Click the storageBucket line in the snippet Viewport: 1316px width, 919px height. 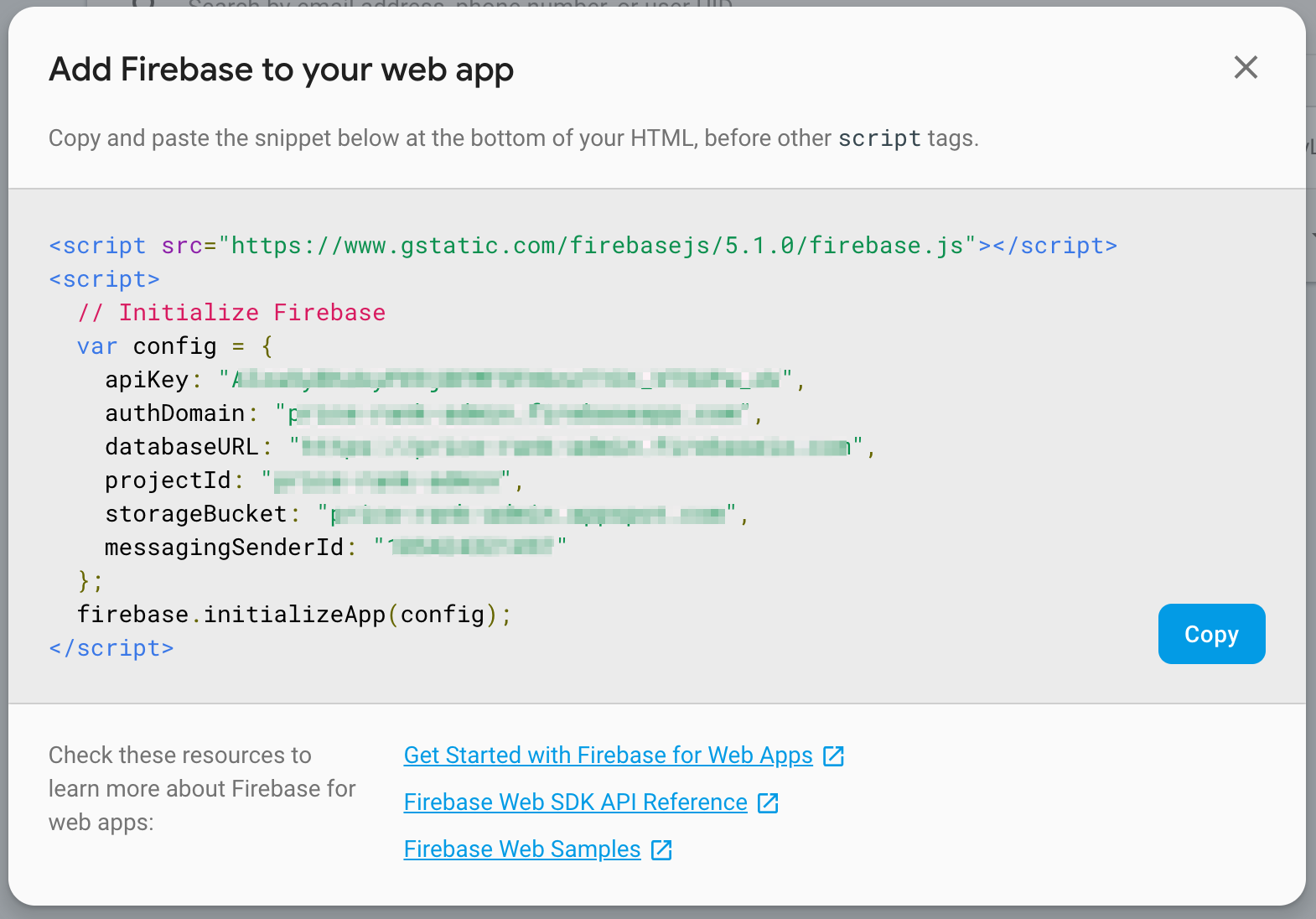pos(427,514)
